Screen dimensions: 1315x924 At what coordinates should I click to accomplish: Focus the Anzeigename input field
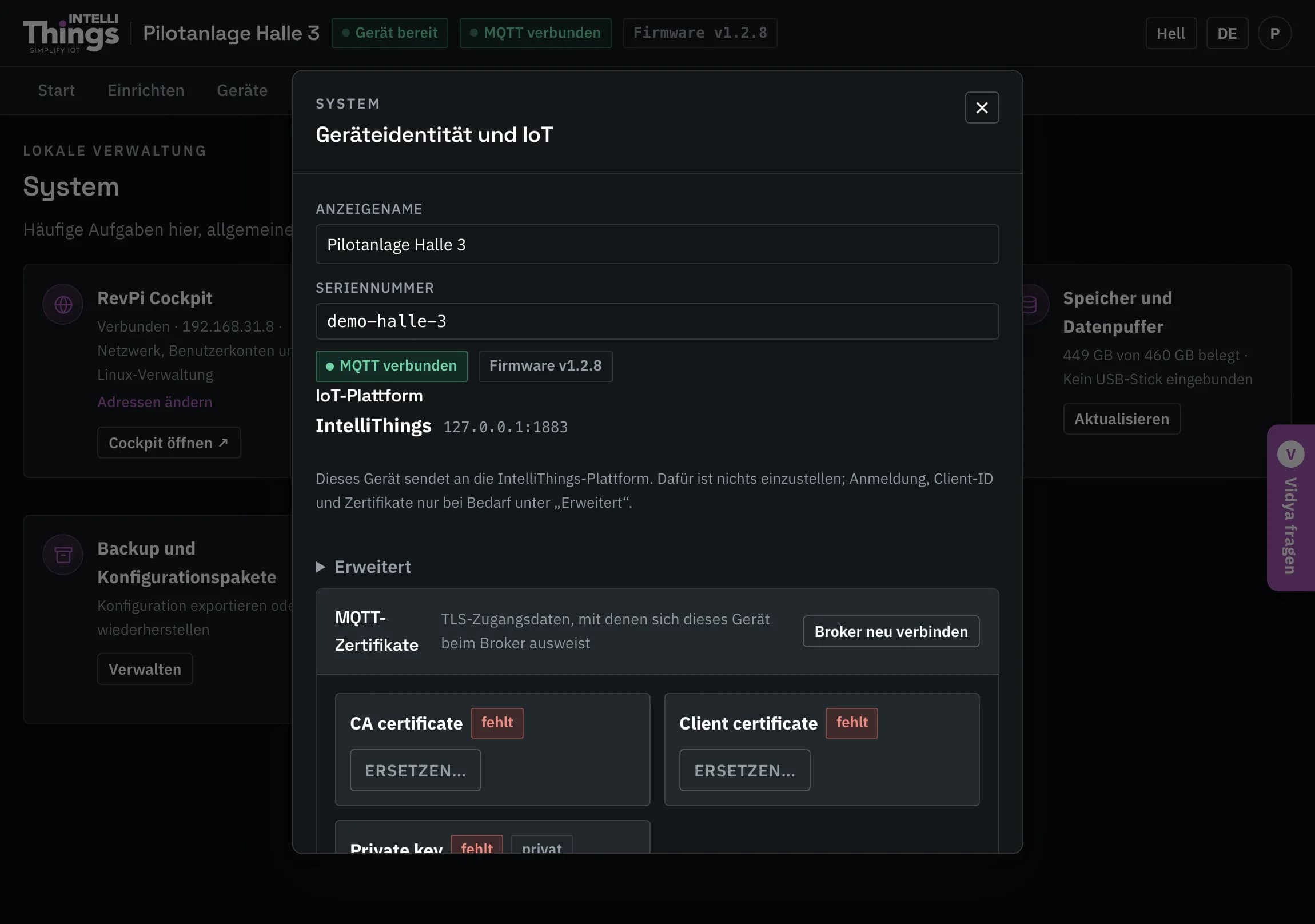point(657,245)
